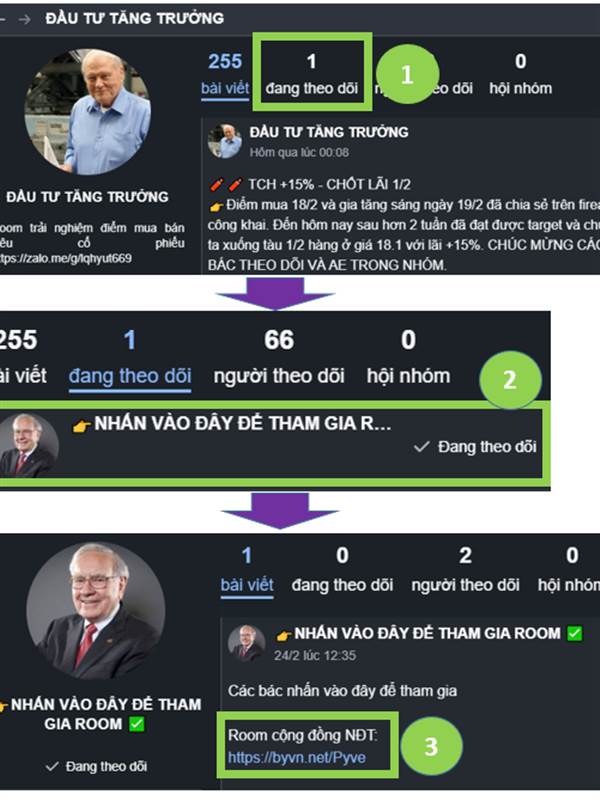600x800 pixels.
Task: Click the forward arrow in top header
Action: click(24, 19)
